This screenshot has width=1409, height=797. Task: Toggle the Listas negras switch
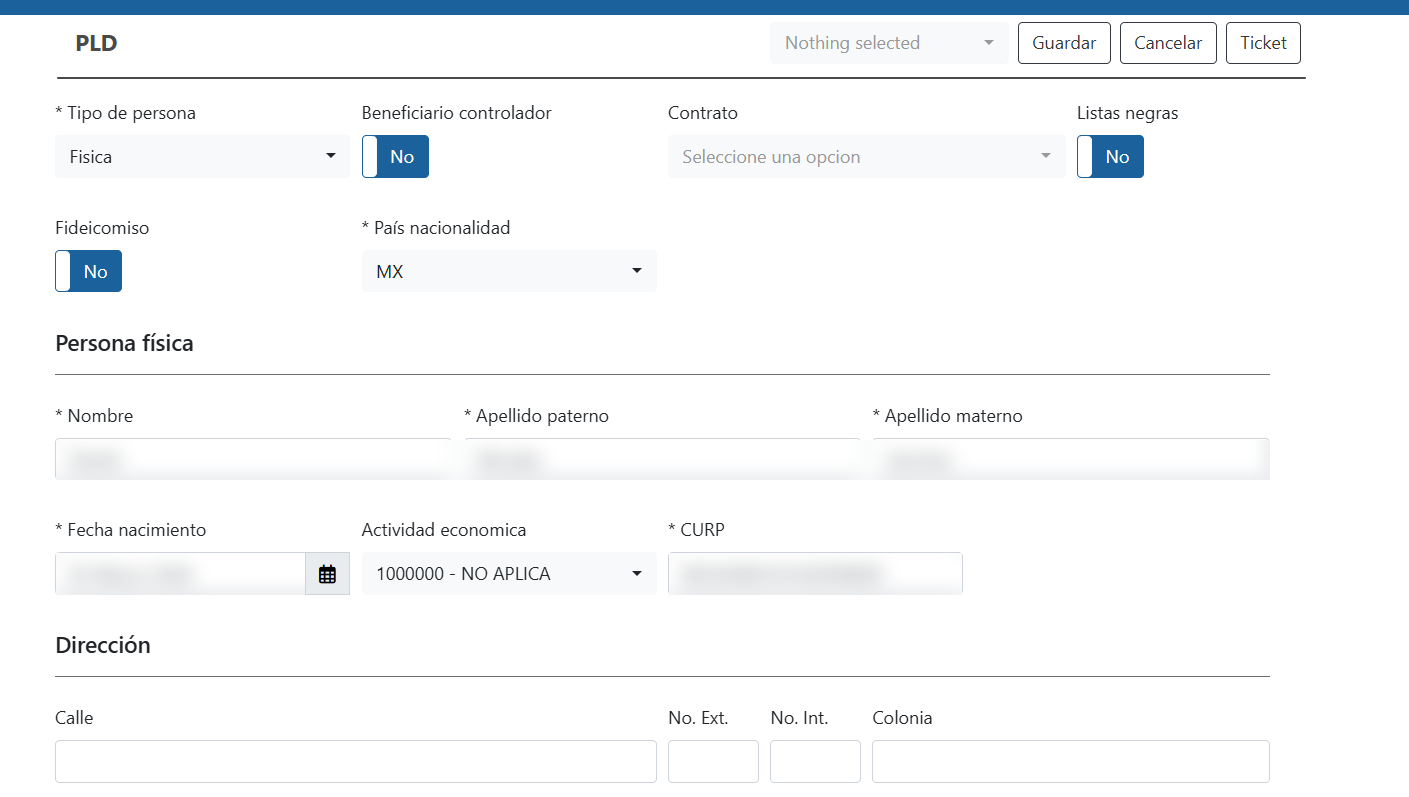(1110, 157)
